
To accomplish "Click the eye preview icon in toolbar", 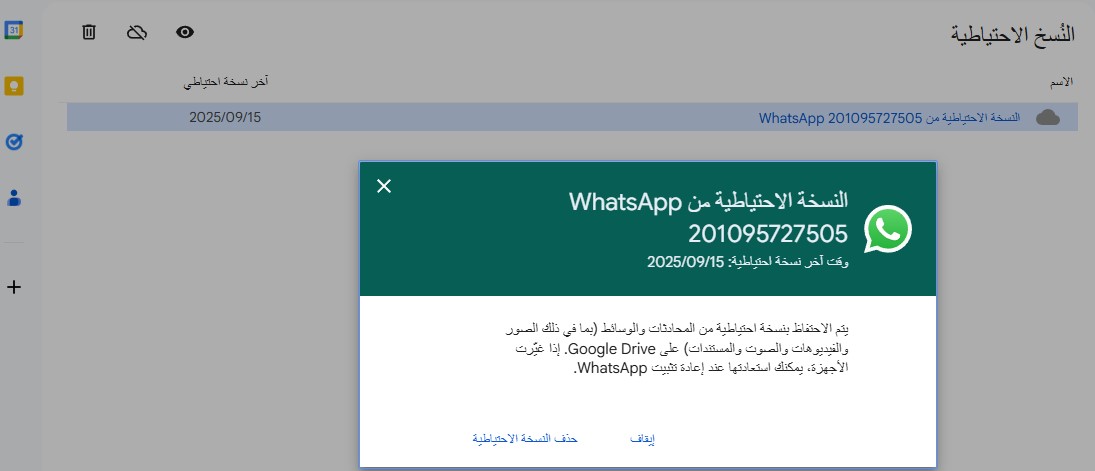I will point(185,32).
